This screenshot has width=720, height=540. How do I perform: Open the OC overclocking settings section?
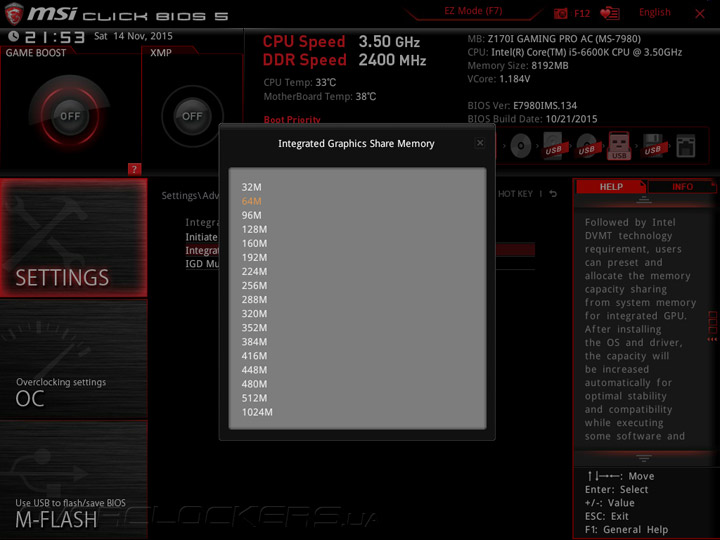[73, 360]
